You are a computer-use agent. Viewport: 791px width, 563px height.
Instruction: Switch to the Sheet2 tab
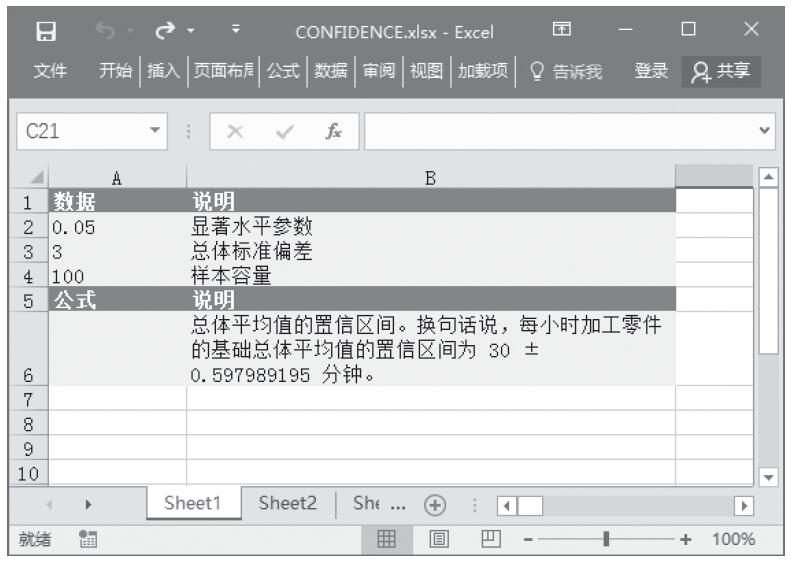point(288,505)
